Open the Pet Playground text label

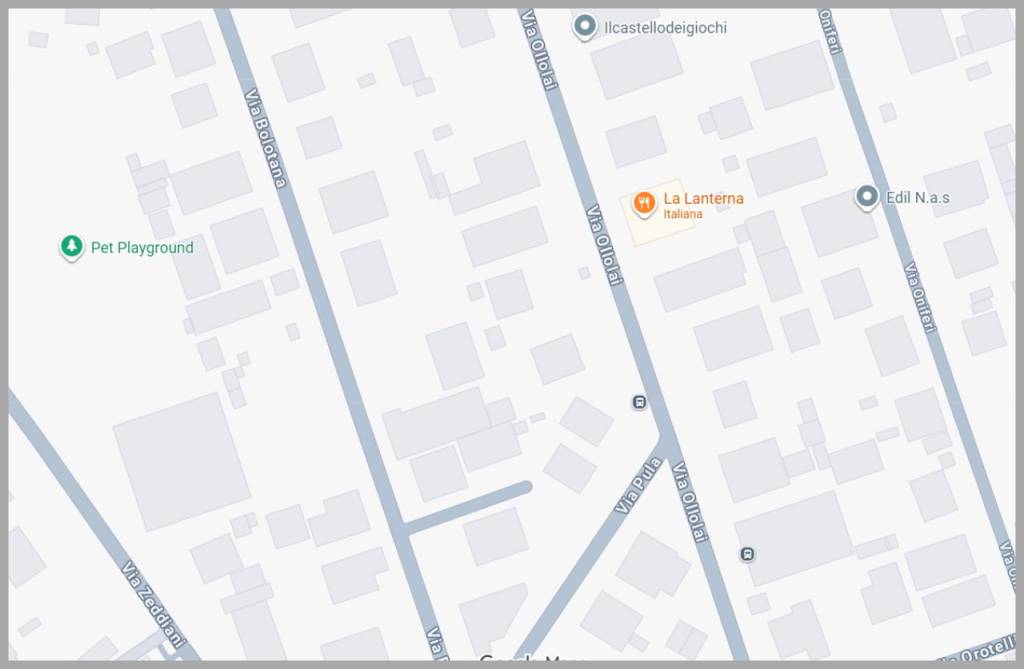[x=142, y=248]
